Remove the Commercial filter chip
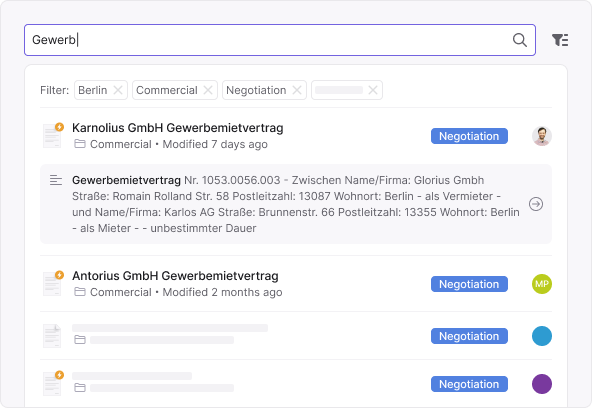Viewport: 592px width, 408px height. [208, 90]
